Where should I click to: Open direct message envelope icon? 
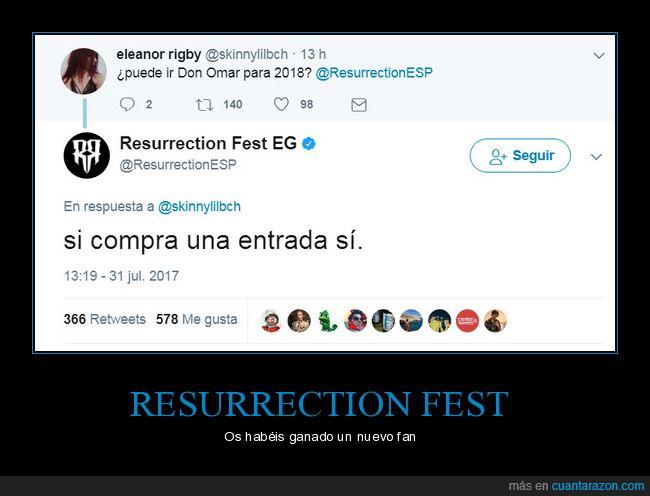coord(359,105)
